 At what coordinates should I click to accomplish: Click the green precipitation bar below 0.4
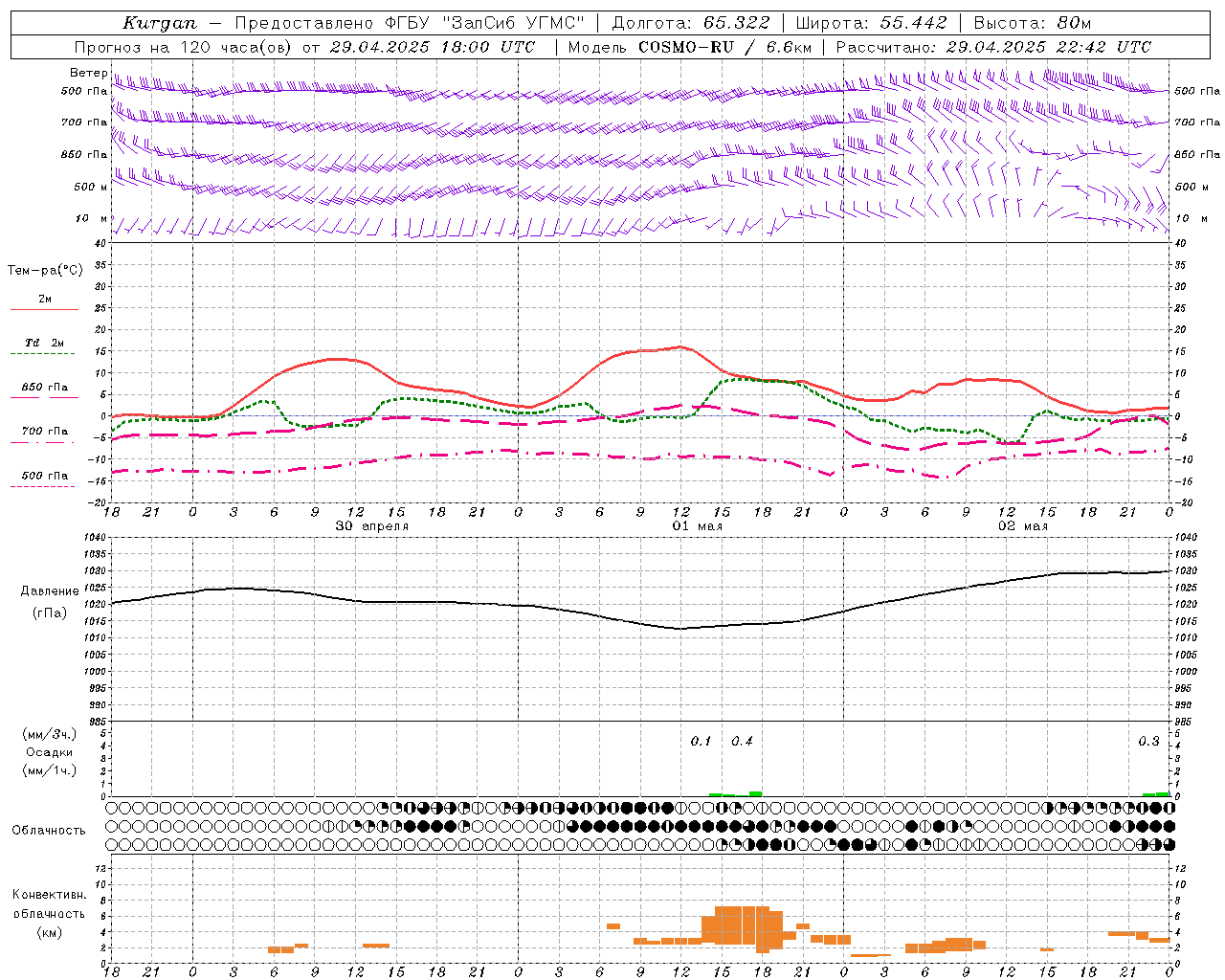click(755, 794)
